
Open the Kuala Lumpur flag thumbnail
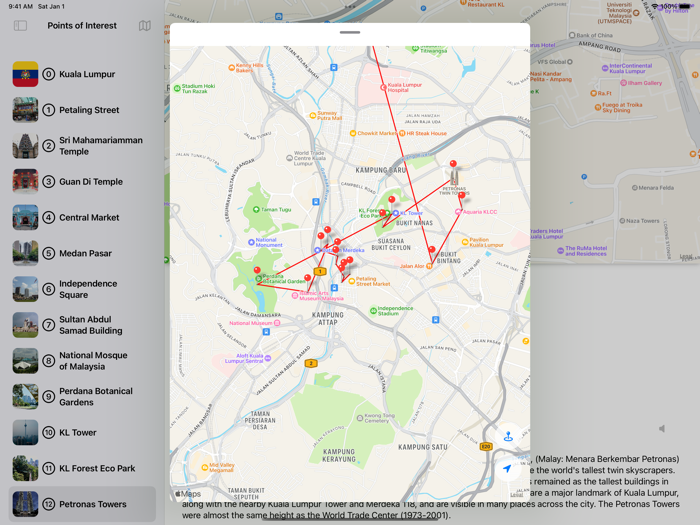coord(25,74)
